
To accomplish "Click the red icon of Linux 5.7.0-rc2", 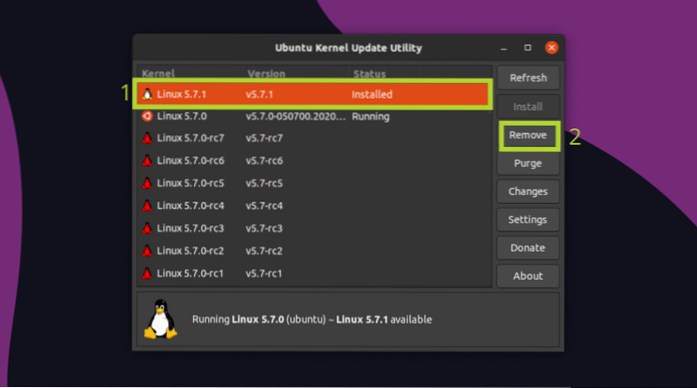I will 147,251.
